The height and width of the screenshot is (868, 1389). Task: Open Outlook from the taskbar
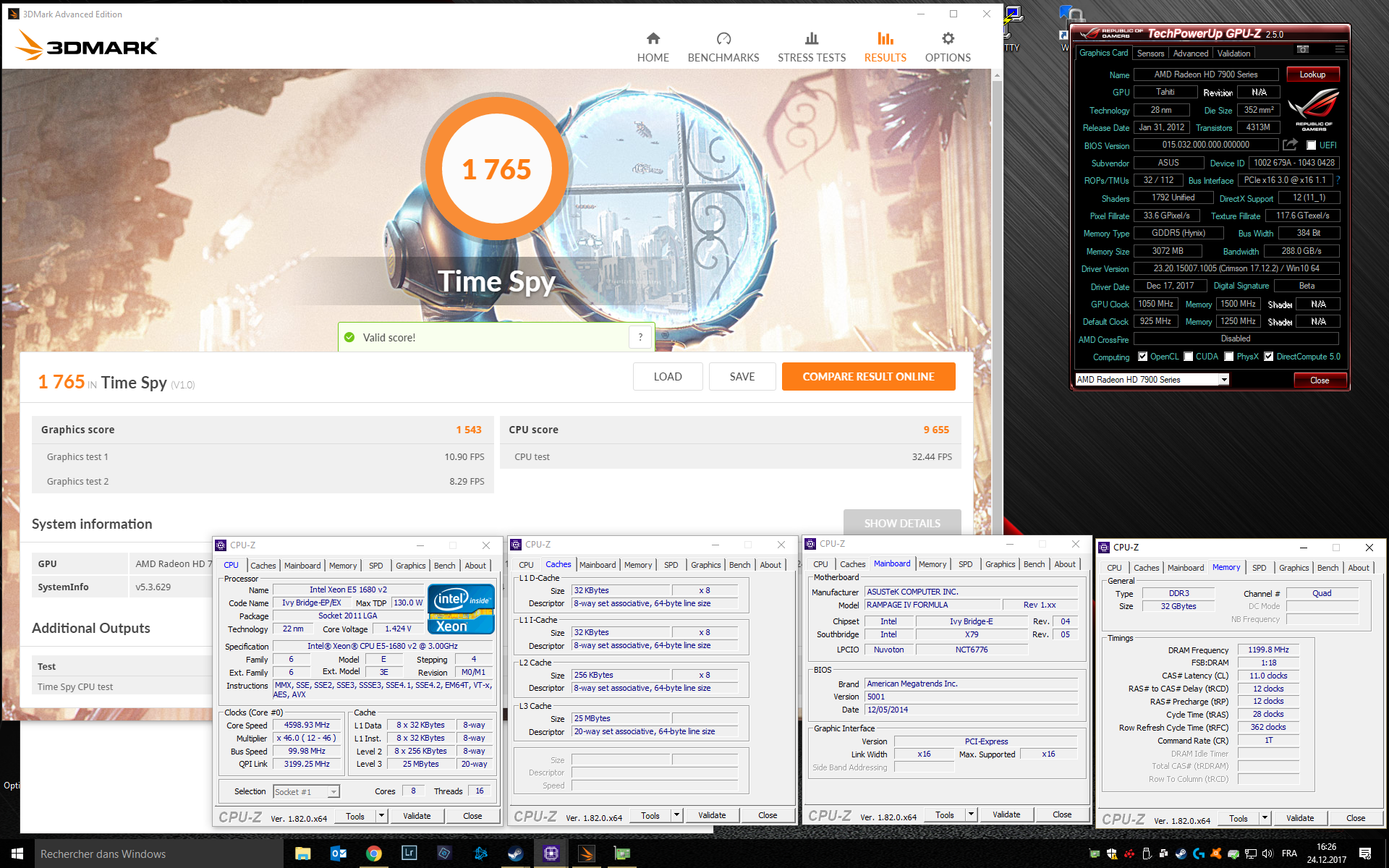pyautogui.click(x=338, y=854)
